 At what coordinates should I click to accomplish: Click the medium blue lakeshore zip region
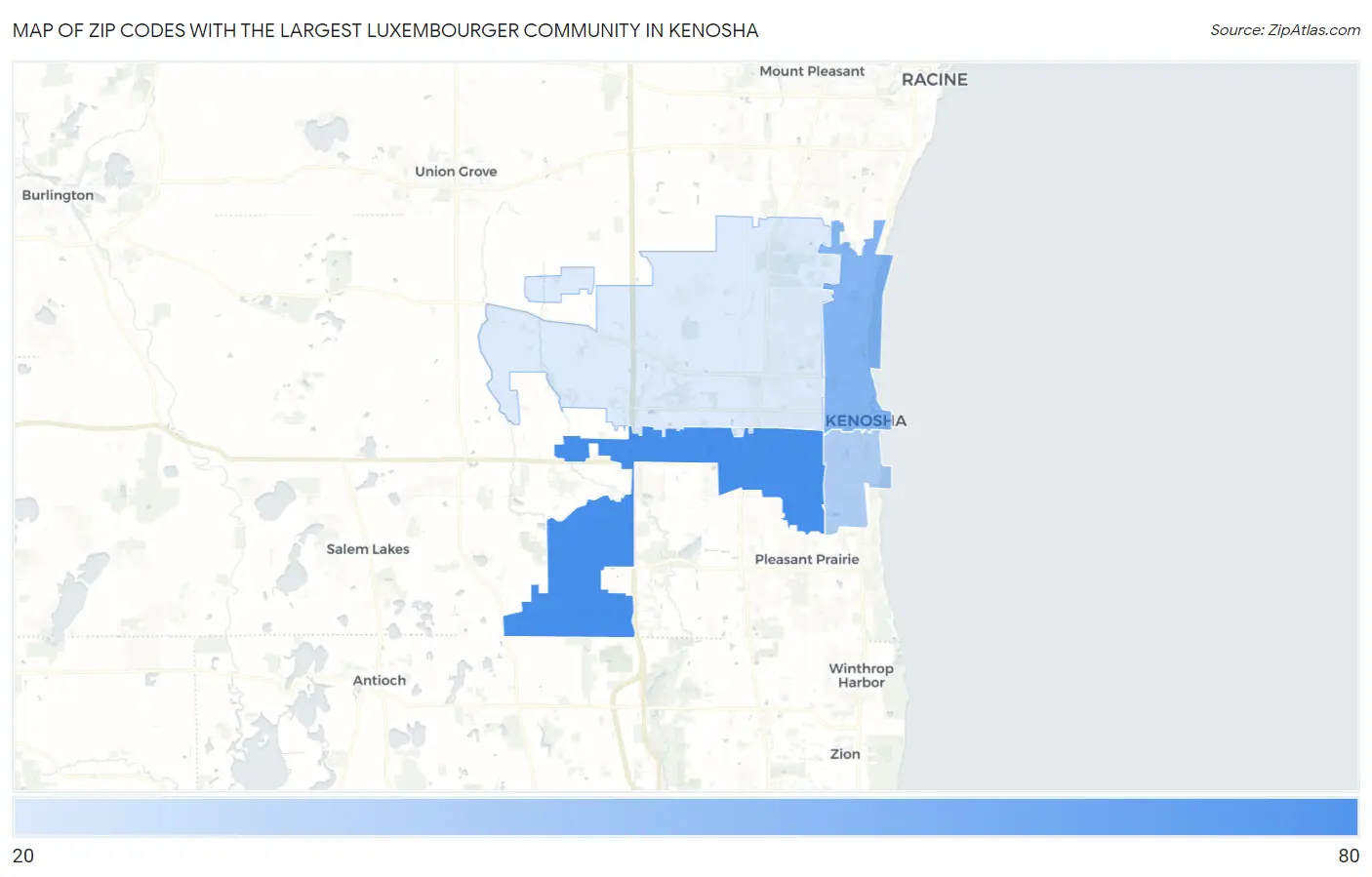854,332
